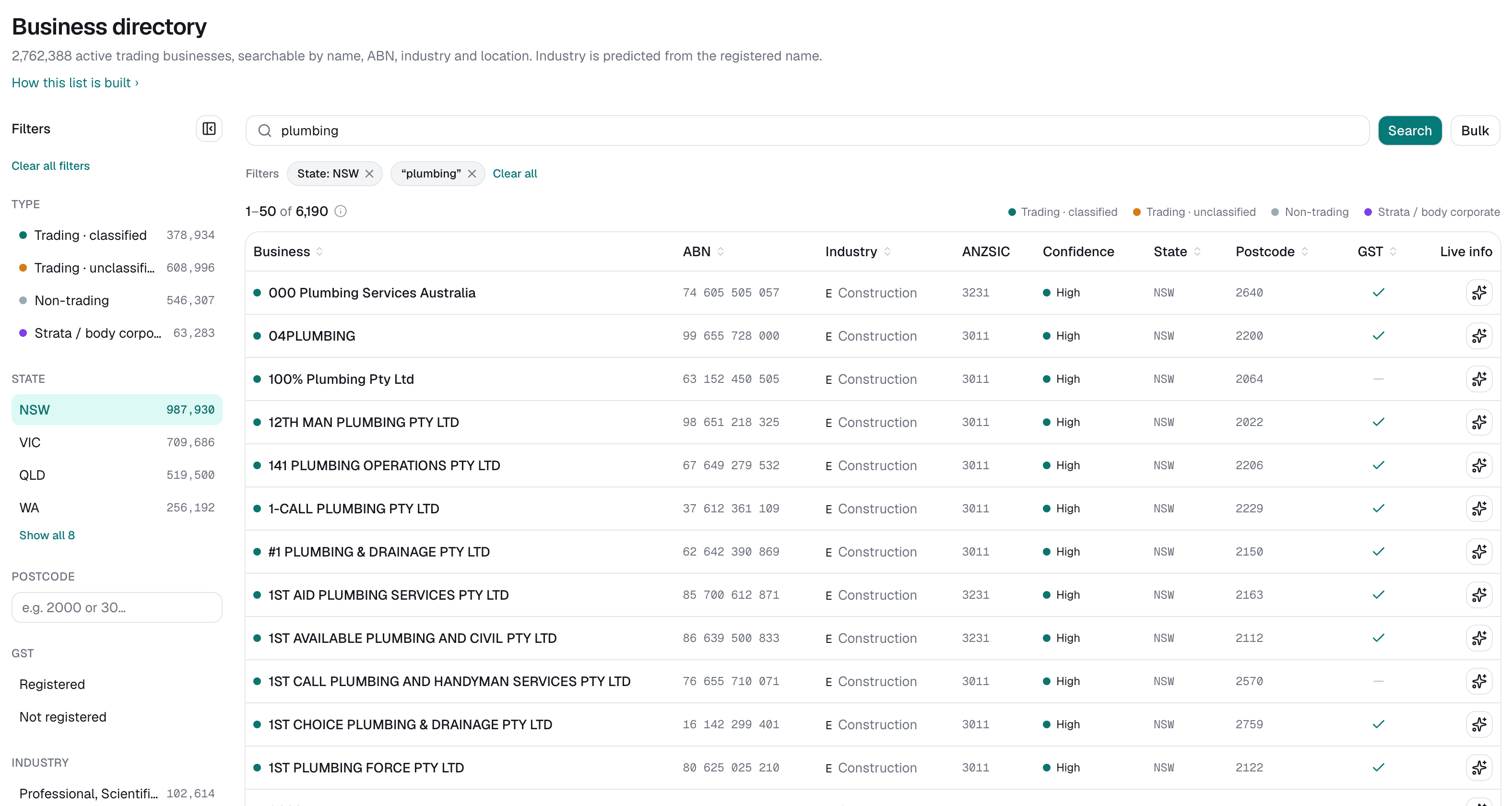The height and width of the screenshot is (806, 1512).
Task: Click postcode 2640 cell
Action: [x=1249, y=292]
